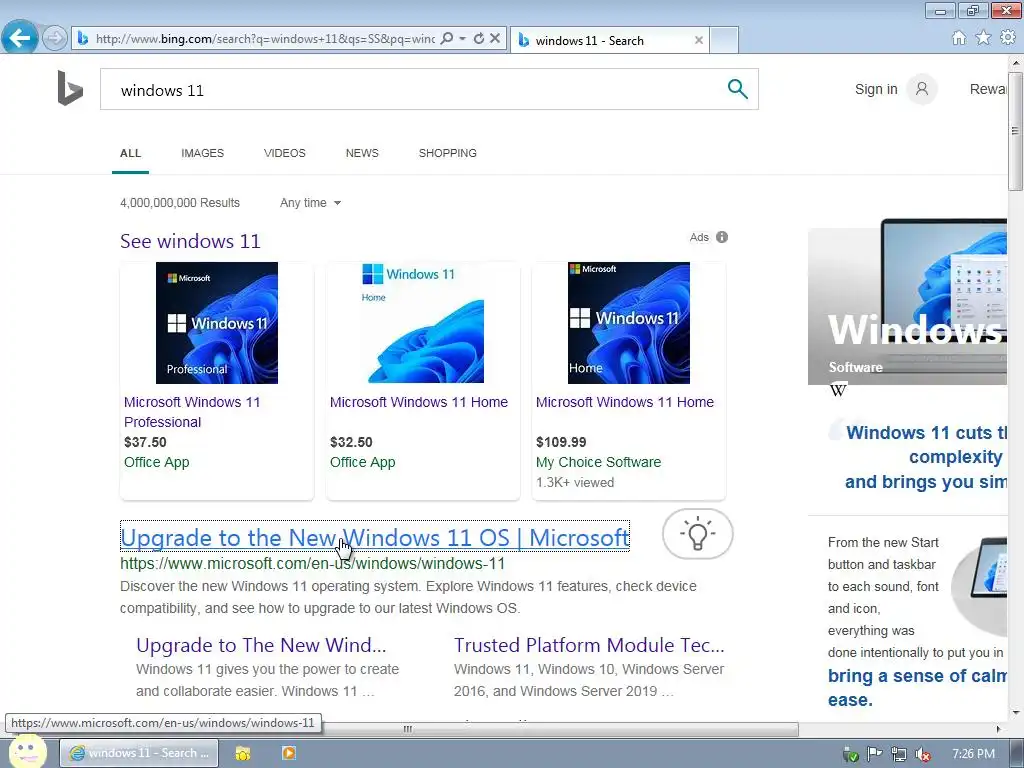Image resolution: width=1024 pixels, height=768 pixels.
Task: Click the green shield tray icon
Action: [850, 754]
